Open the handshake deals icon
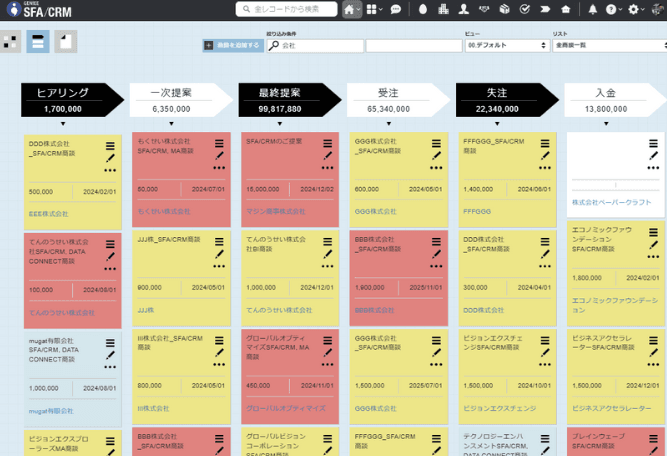 click(484, 9)
